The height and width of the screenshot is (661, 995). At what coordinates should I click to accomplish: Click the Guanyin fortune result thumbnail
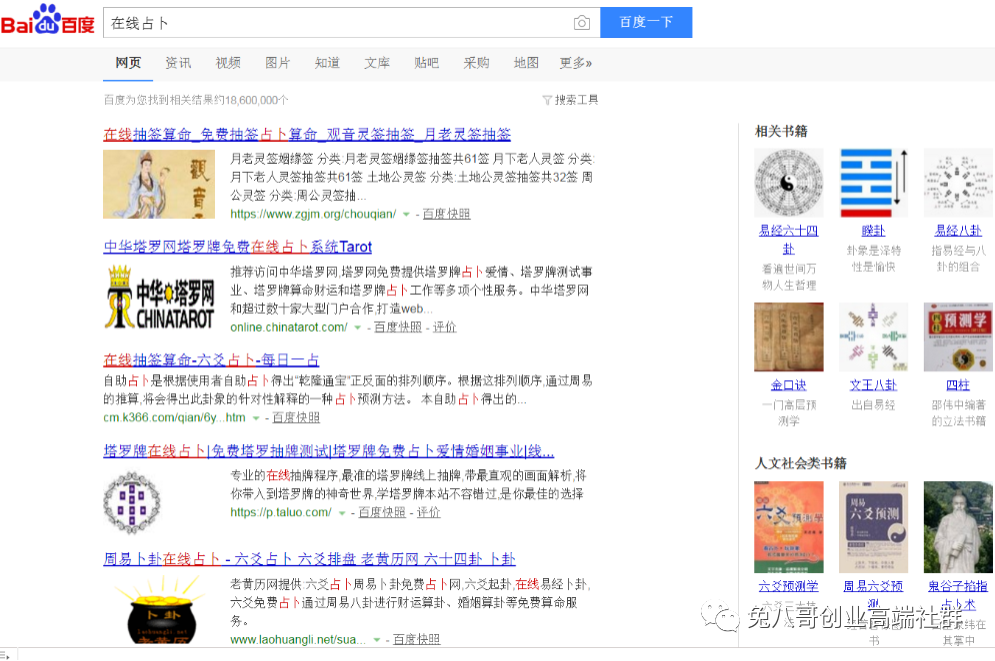pyautogui.click(x=159, y=184)
